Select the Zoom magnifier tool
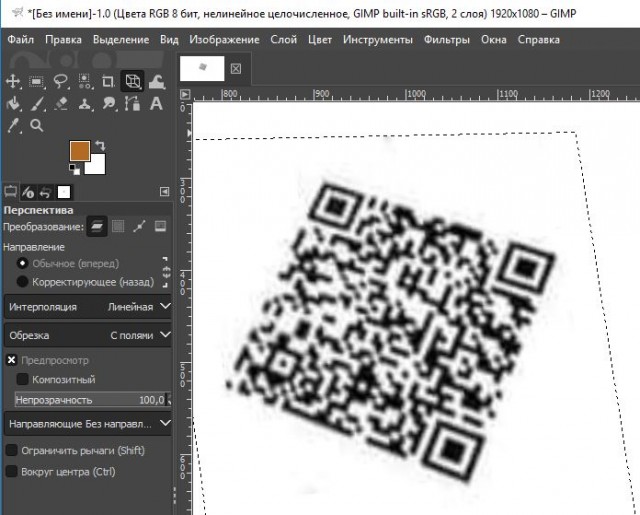Viewport: 640px width, 515px height. [37, 126]
